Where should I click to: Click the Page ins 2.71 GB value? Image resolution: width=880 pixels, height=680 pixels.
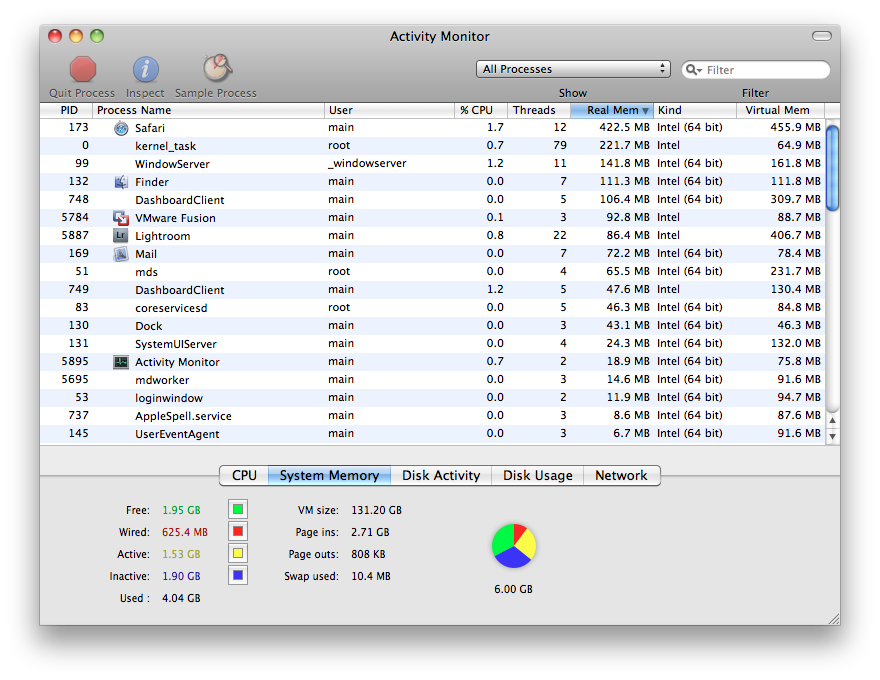click(370, 532)
